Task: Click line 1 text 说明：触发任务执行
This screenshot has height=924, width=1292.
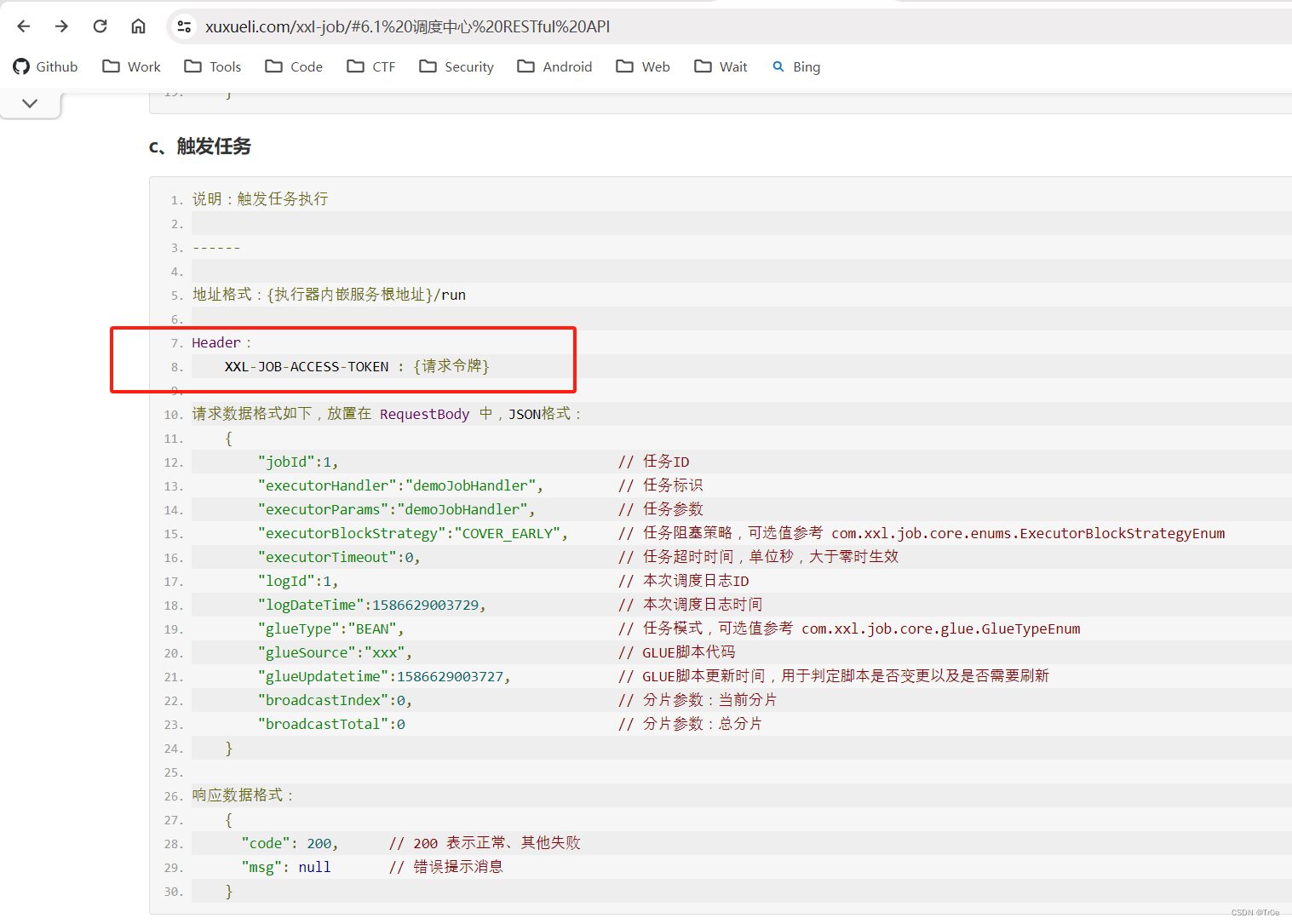Action: (x=260, y=199)
